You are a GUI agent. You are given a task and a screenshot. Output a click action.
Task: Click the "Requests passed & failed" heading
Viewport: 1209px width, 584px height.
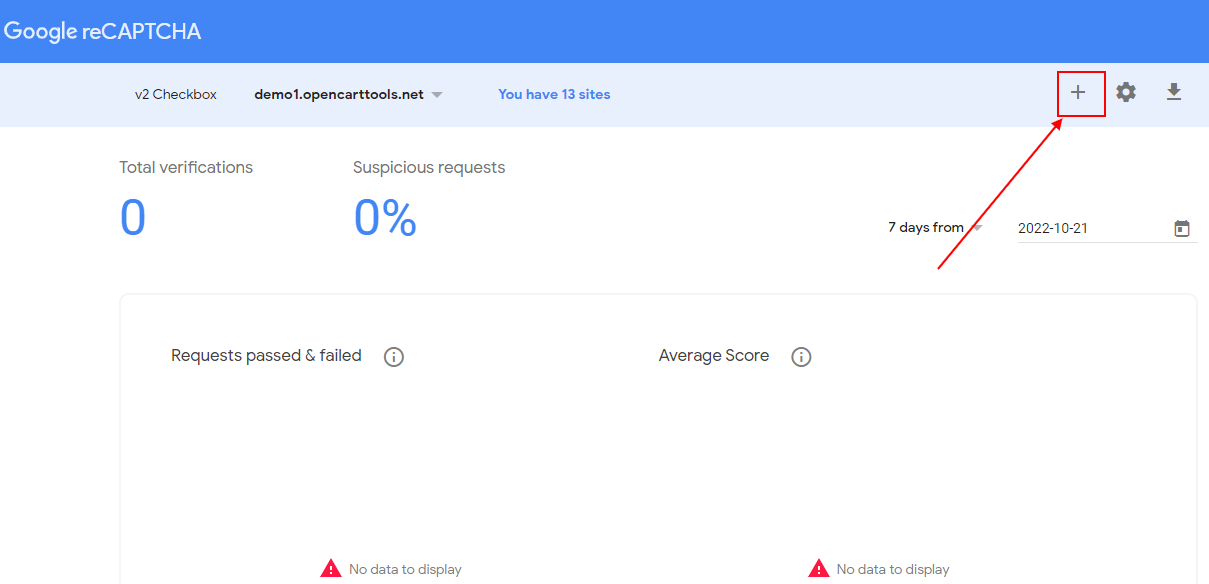[x=266, y=356]
